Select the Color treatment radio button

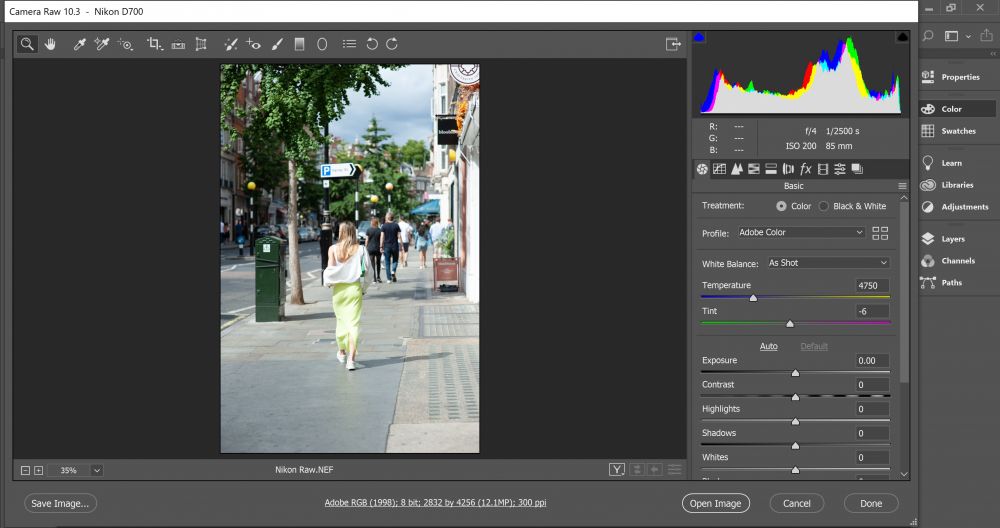[x=781, y=206]
